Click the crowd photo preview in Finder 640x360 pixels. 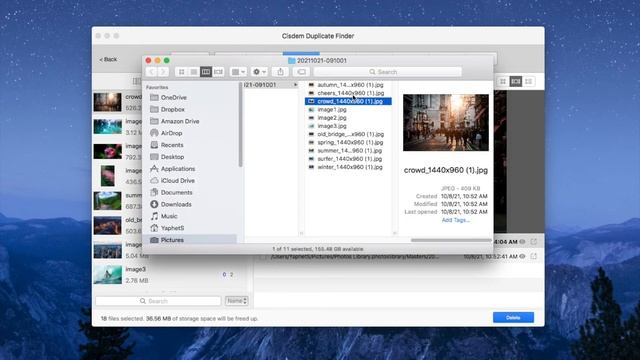click(x=446, y=122)
